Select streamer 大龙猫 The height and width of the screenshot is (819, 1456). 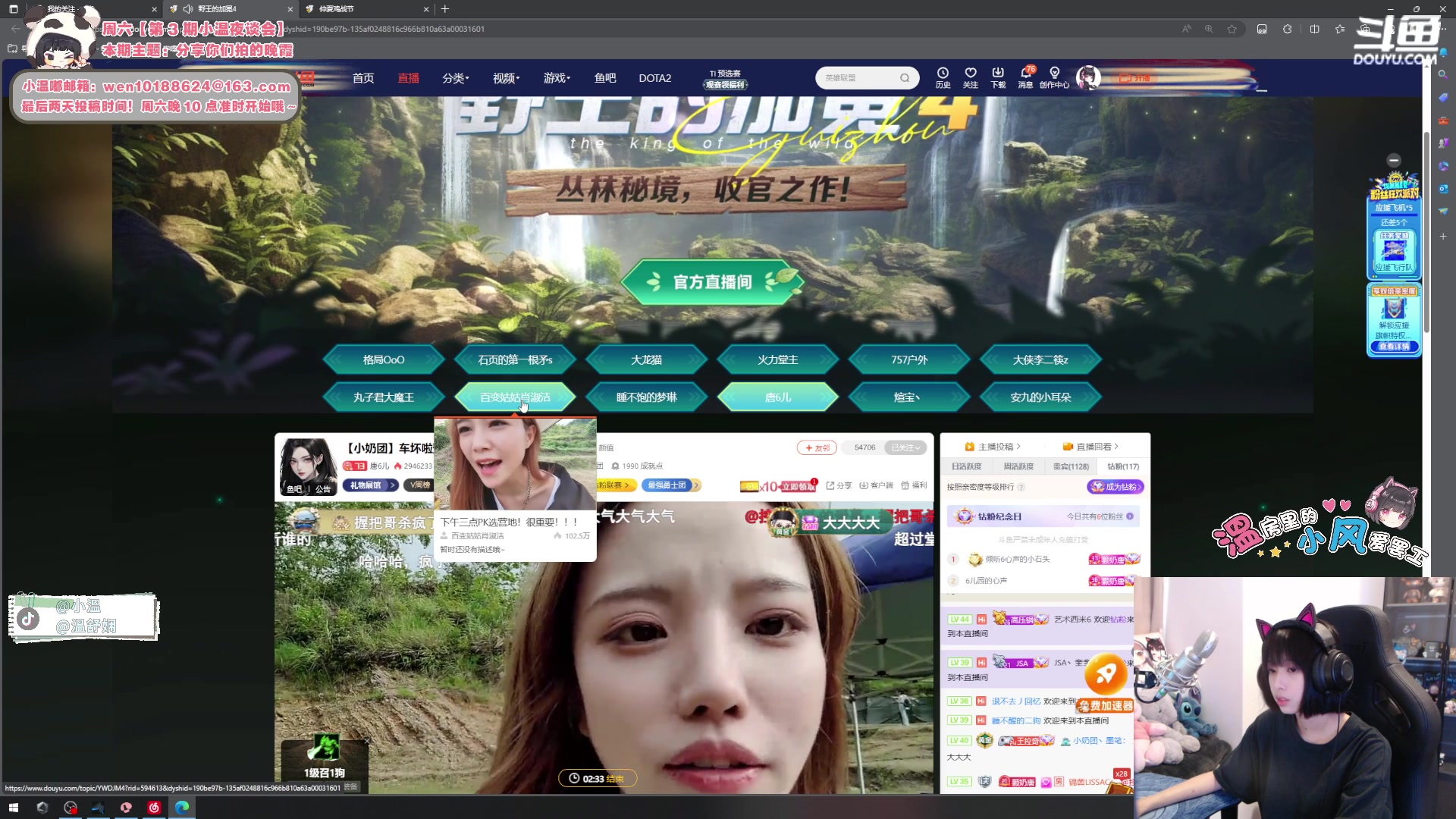(x=646, y=359)
